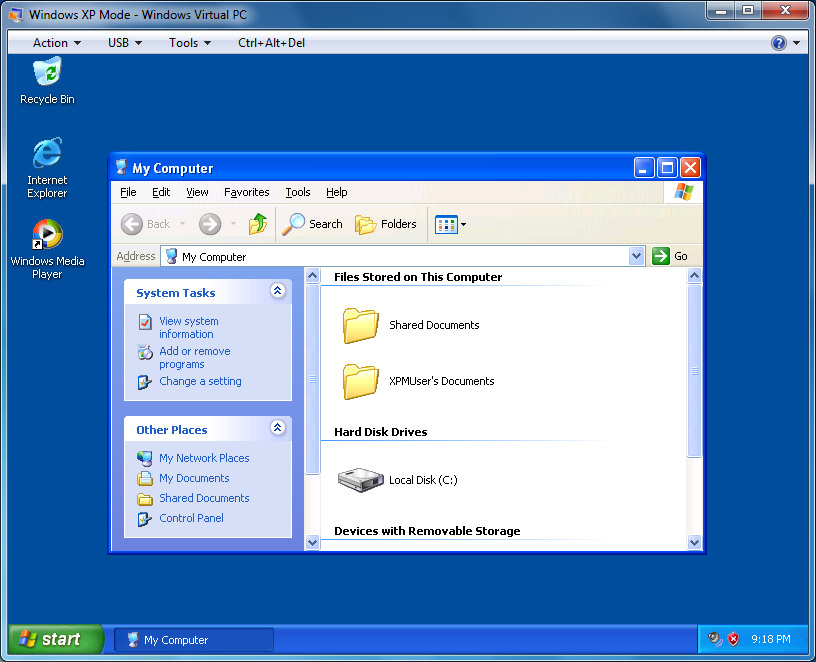Click the file list scroll down arrow
The width and height of the screenshot is (816, 662).
(695, 542)
